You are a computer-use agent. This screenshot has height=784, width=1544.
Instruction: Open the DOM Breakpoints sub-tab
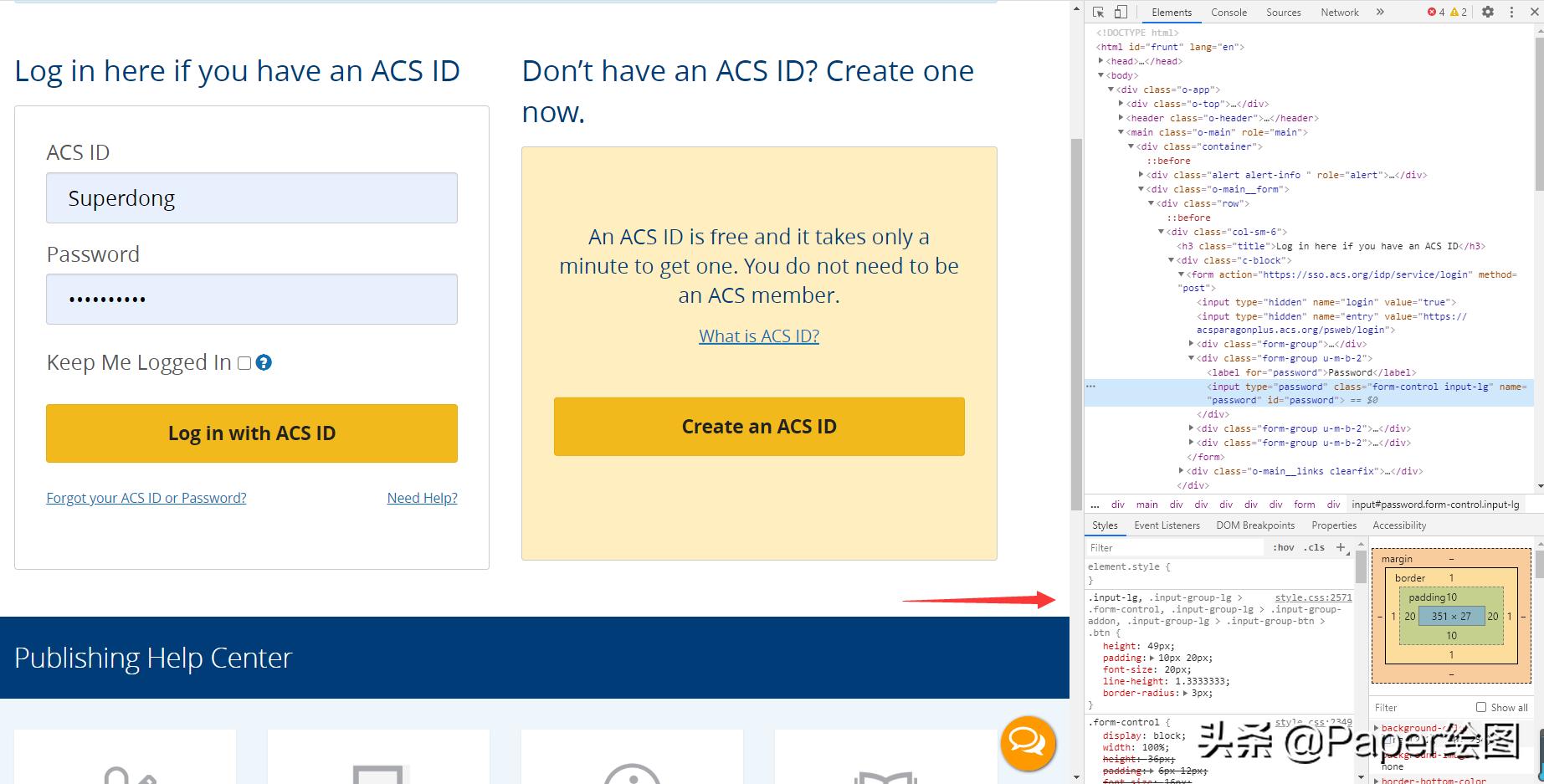1255,525
